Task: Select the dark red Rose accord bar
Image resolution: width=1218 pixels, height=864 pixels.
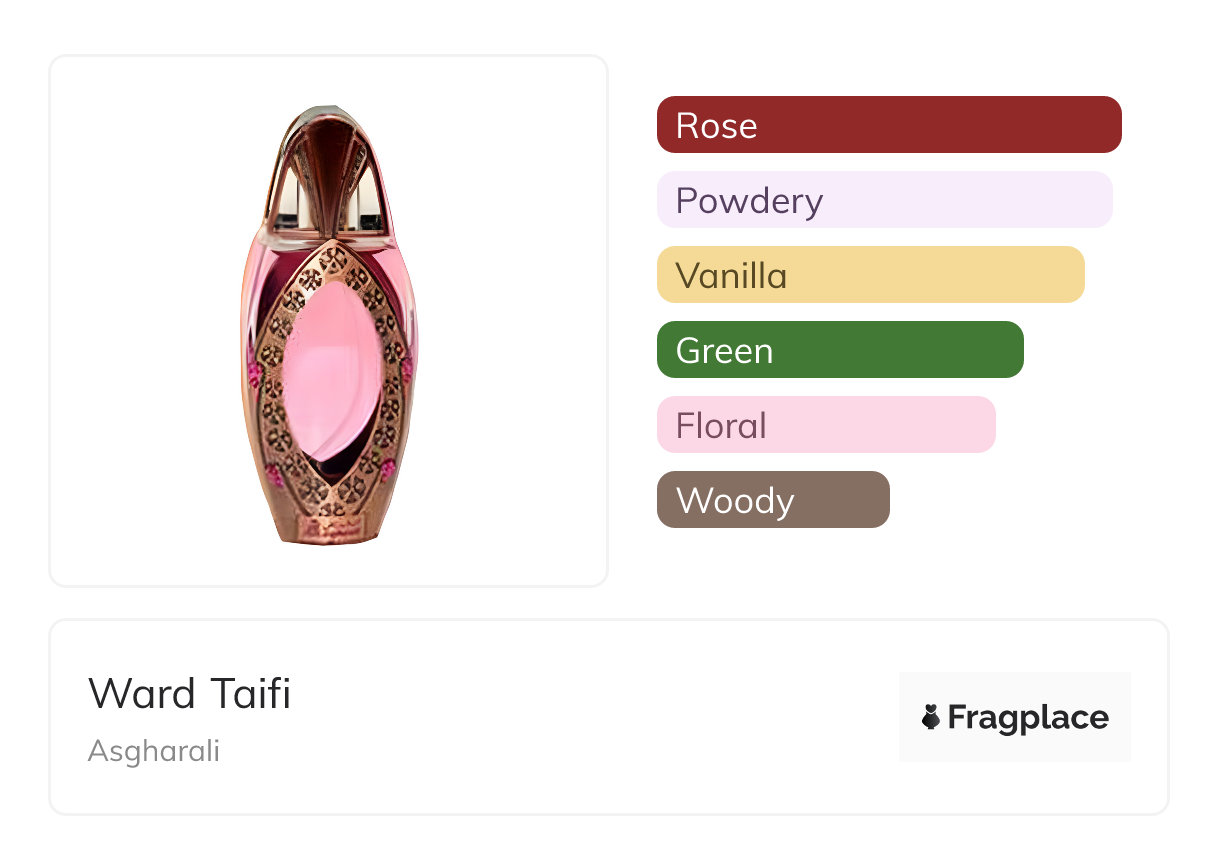Action: point(889,125)
